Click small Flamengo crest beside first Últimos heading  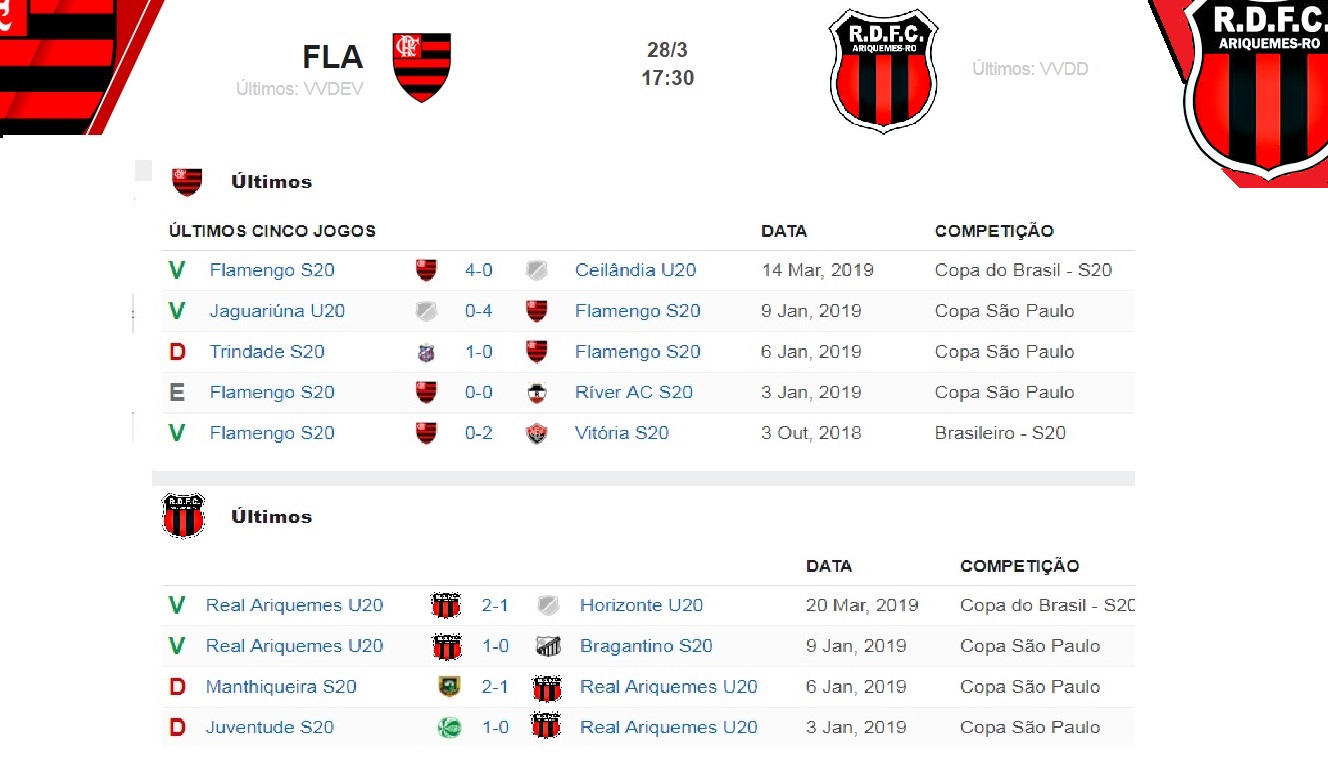point(187,181)
